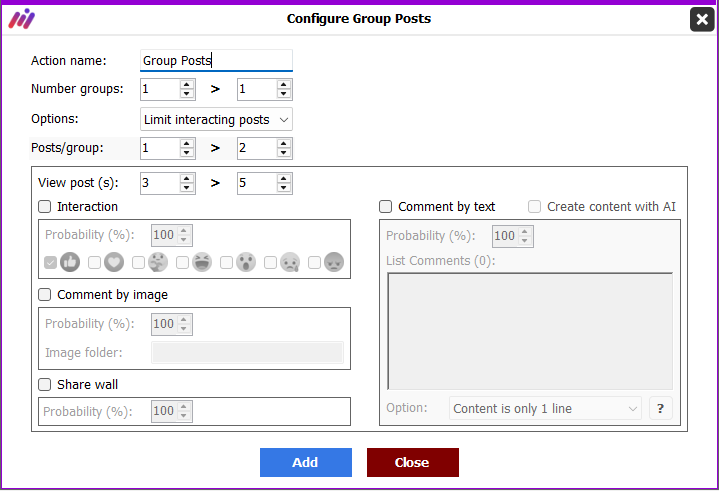Click the Sad crying reaction icon

pyautogui.click(x=290, y=262)
